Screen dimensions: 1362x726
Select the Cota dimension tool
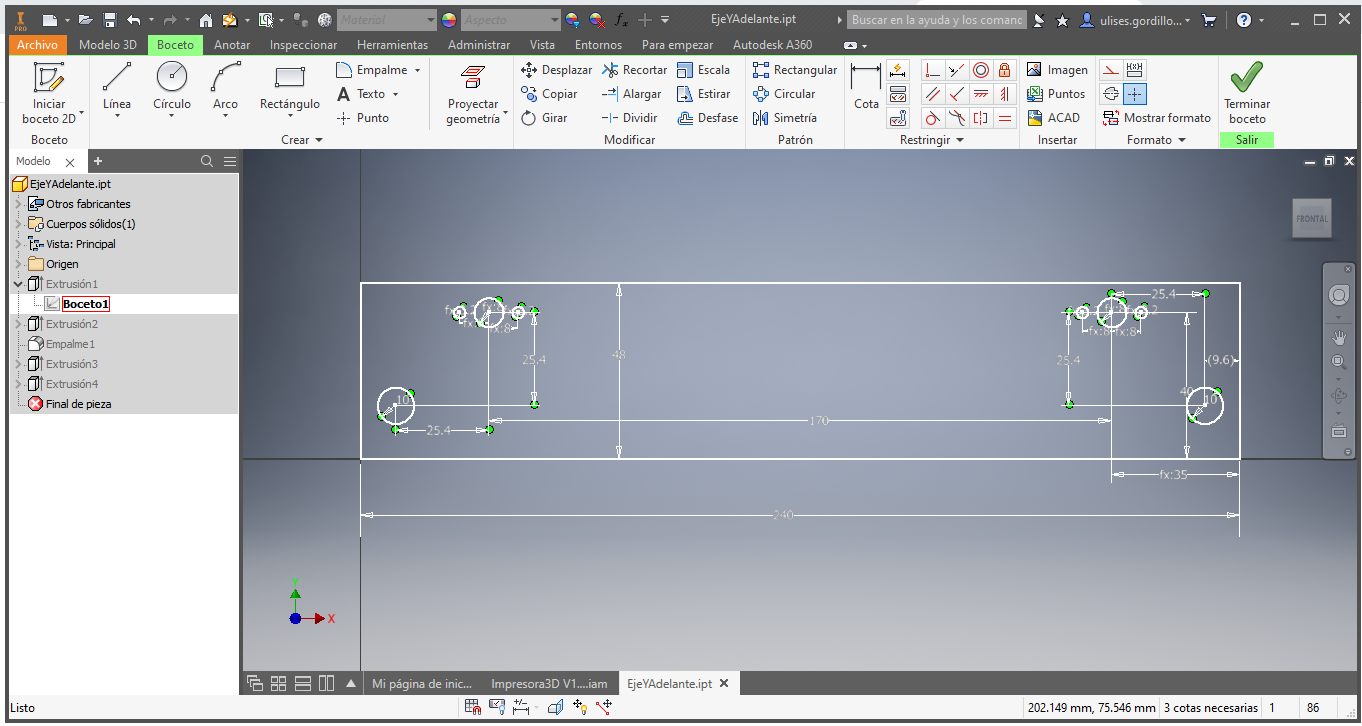pyautogui.click(x=866, y=86)
